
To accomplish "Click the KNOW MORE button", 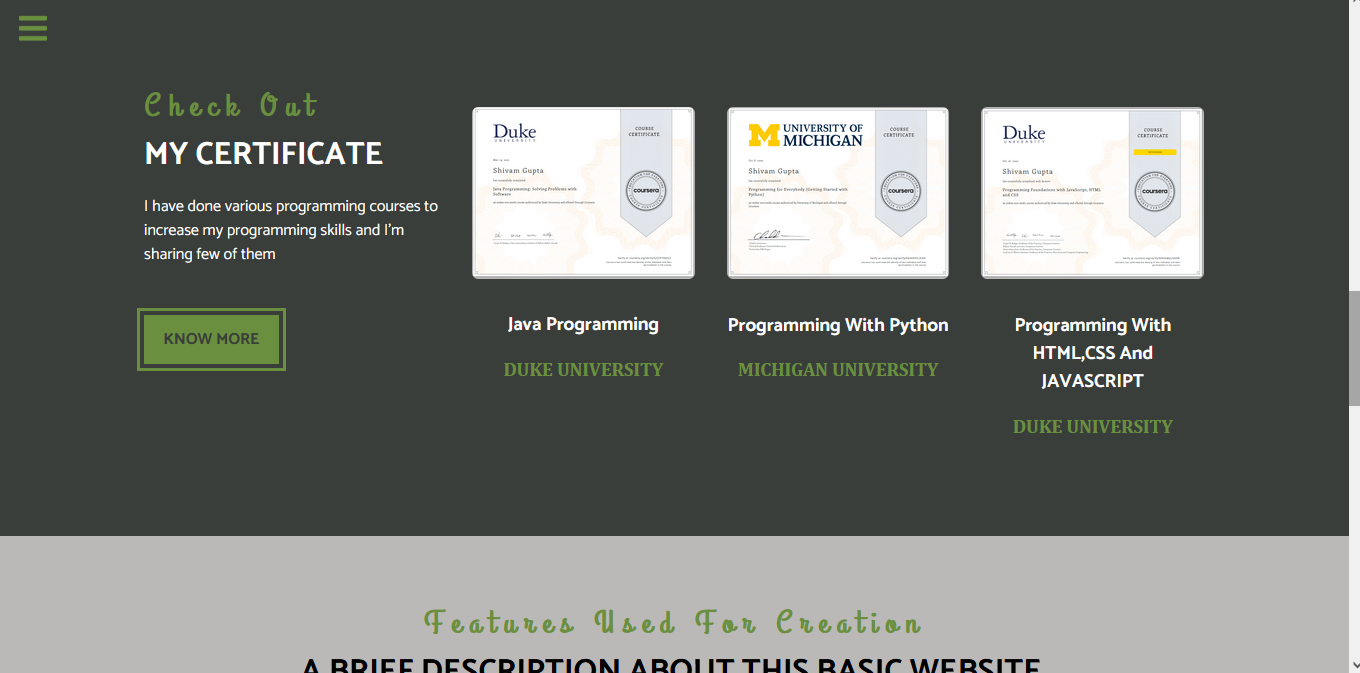I will (211, 339).
